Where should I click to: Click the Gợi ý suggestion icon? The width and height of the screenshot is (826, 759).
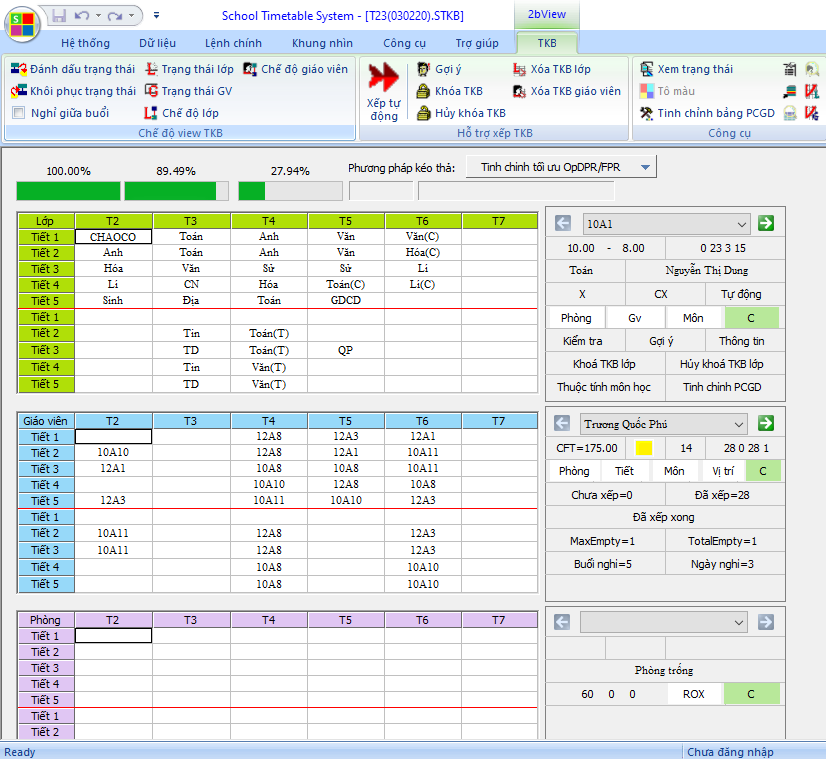(x=422, y=69)
